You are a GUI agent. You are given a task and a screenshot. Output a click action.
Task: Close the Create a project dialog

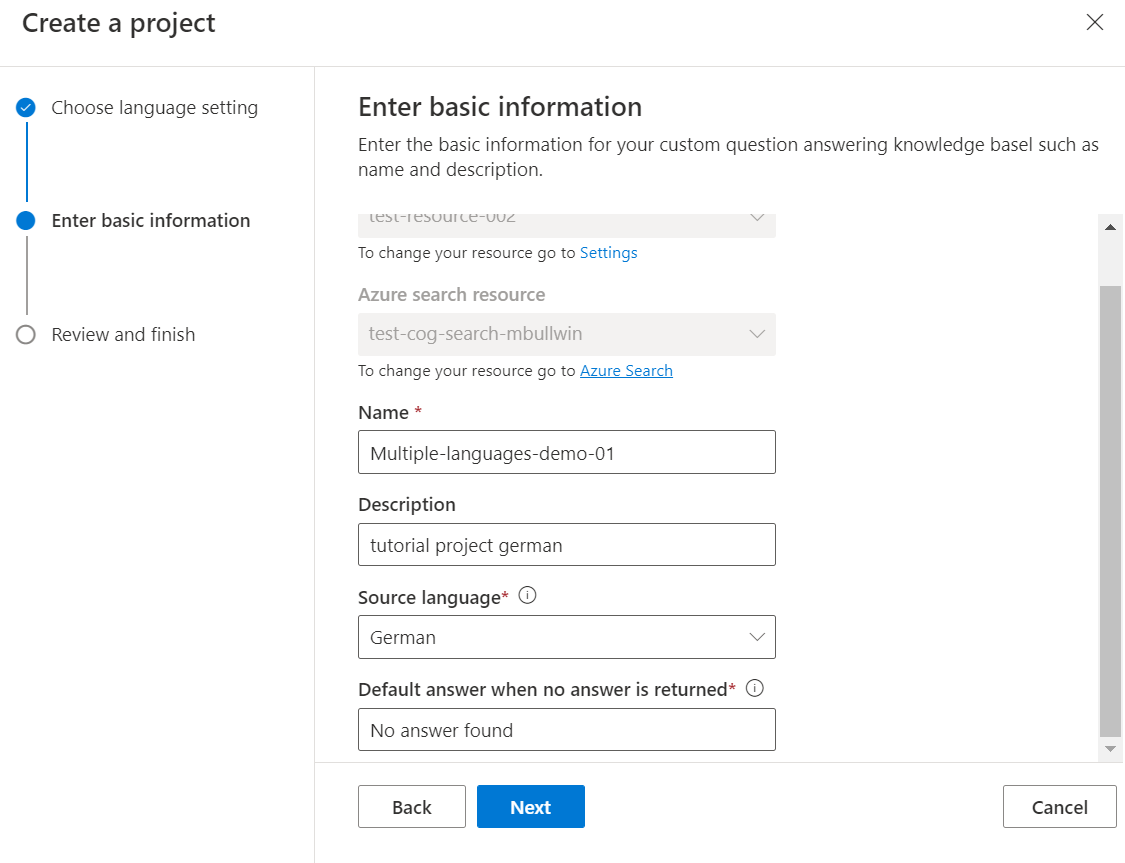1095,23
